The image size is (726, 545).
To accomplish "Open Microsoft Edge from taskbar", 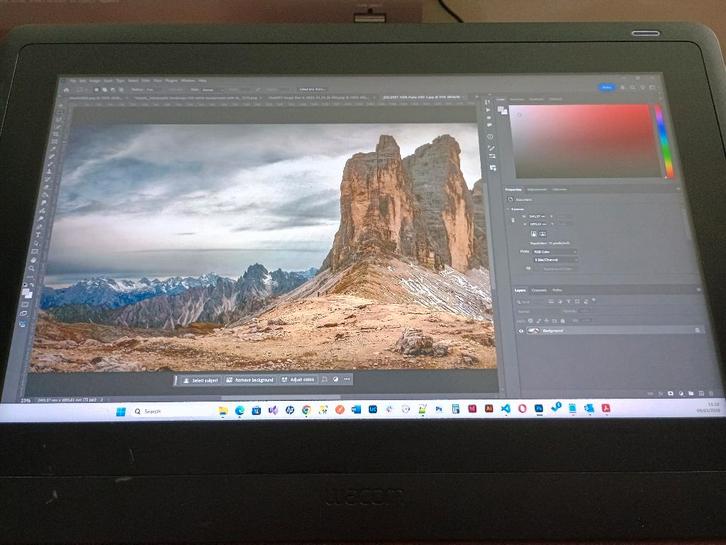I will tap(240, 410).
